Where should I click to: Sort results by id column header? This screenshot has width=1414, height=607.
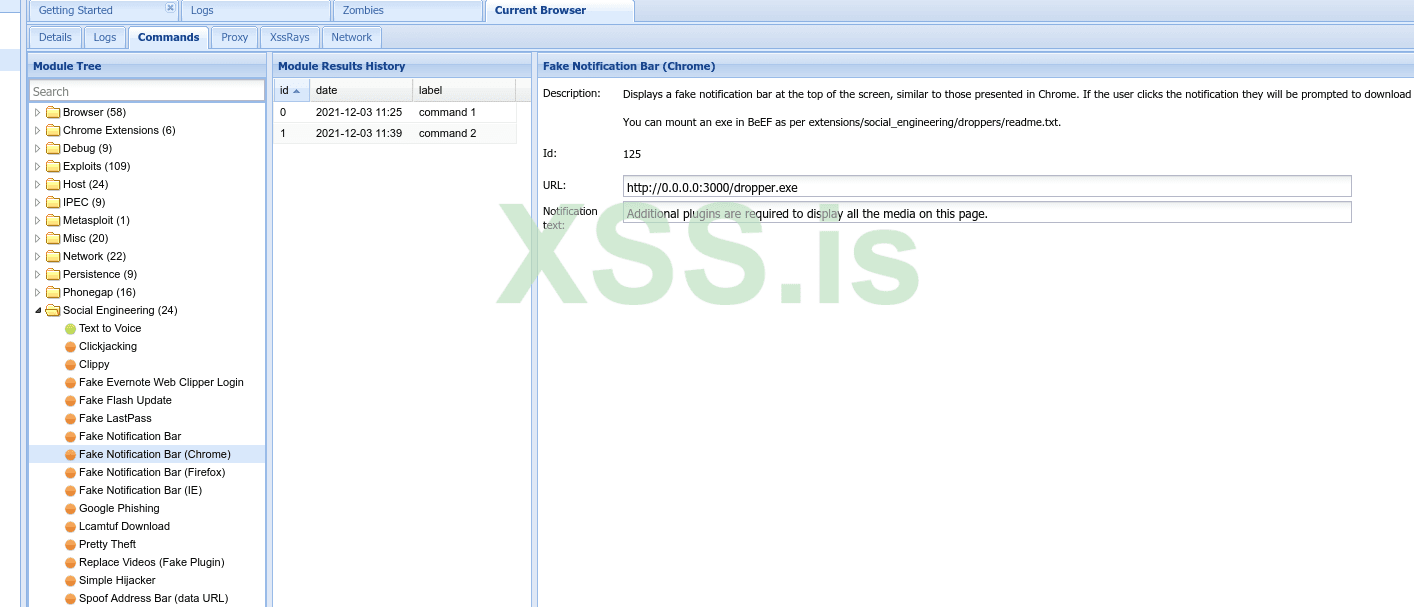tap(291, 90)
